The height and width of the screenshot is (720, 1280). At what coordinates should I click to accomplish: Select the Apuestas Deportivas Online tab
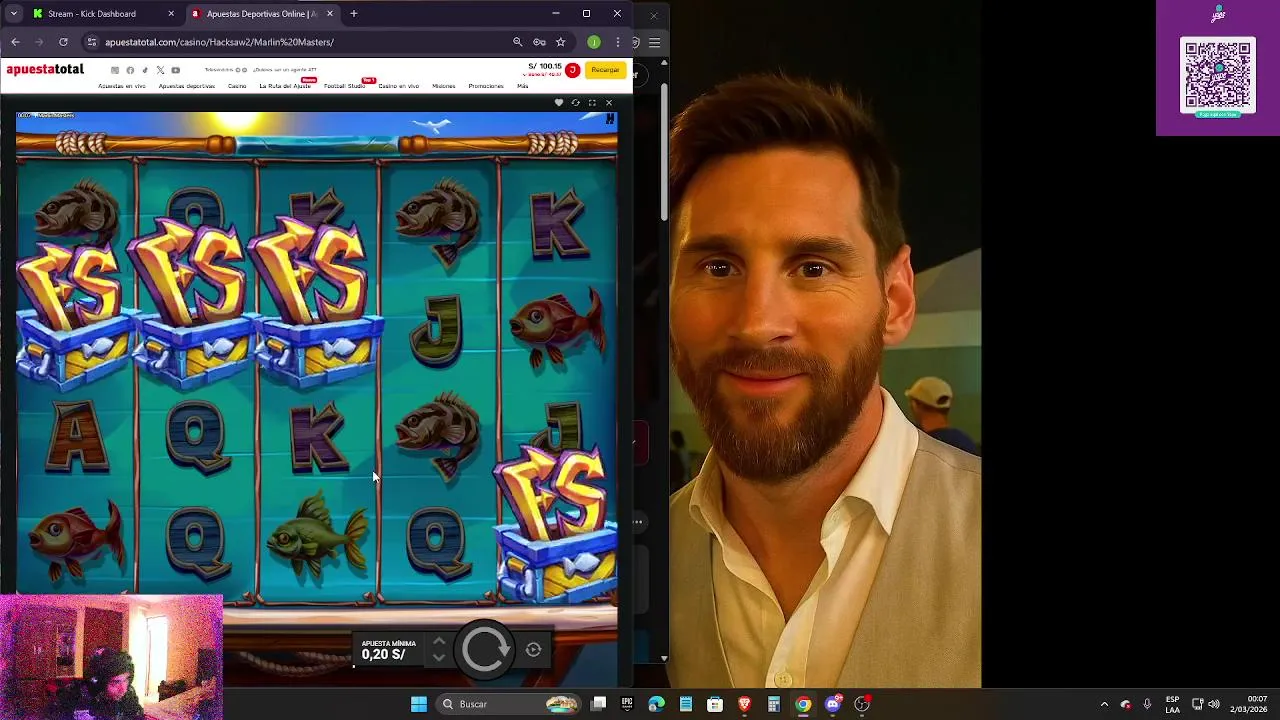pyautogui.click(x=262, y=14)
